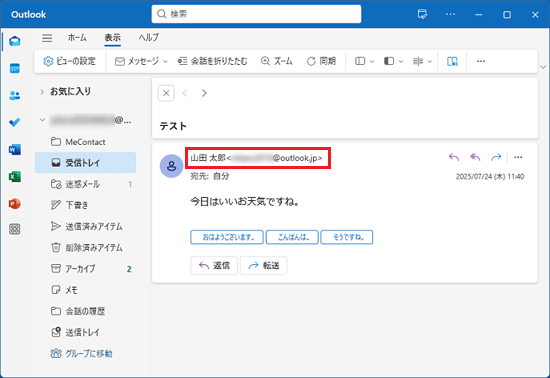Click the date 2025/07/24 (木) 11:40
This screenshot has width=550, height=378.
490,176
